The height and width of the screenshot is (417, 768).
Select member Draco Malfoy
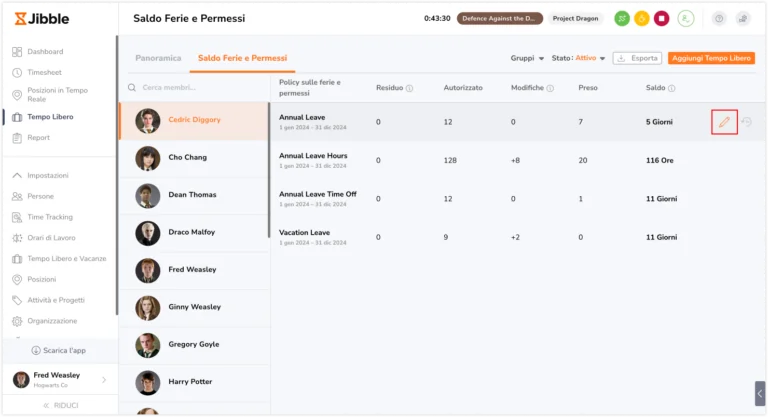click(194, 233)
